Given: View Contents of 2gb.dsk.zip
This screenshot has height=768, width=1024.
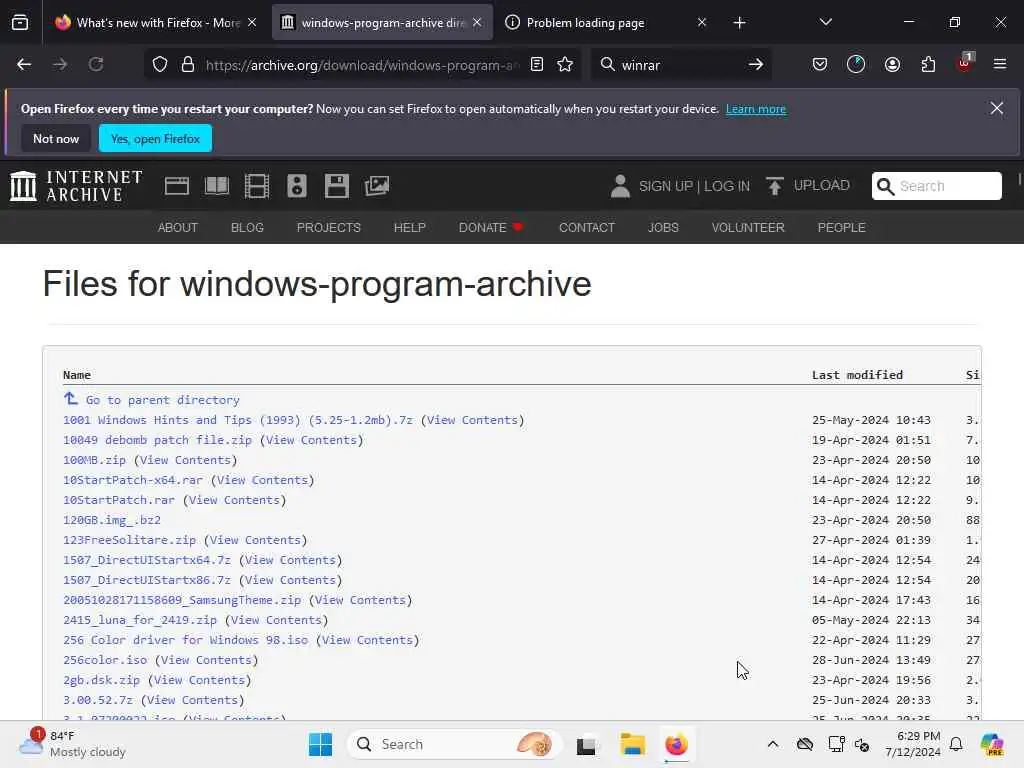Looking at the screenshot, I should point(199,680).
